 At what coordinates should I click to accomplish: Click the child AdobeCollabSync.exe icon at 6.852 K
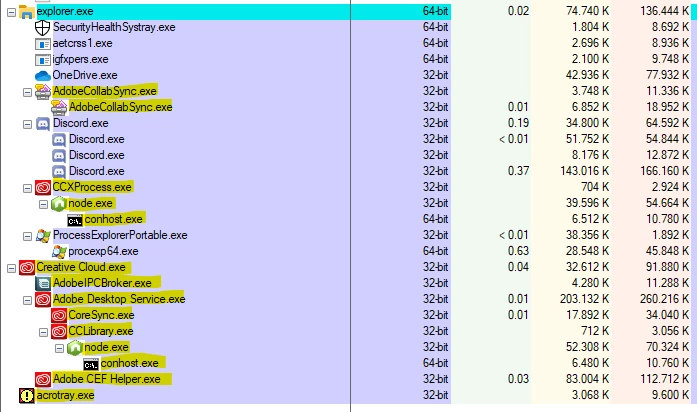tap(59, 108)
